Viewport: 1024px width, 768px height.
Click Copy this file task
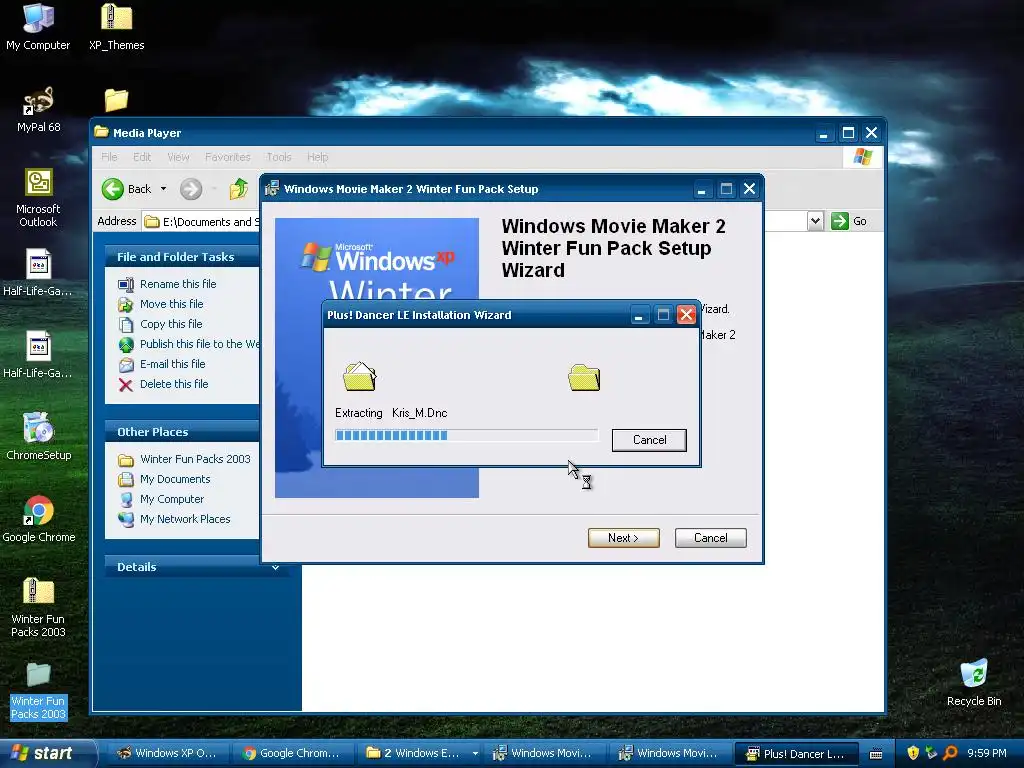tap(171, 324)
